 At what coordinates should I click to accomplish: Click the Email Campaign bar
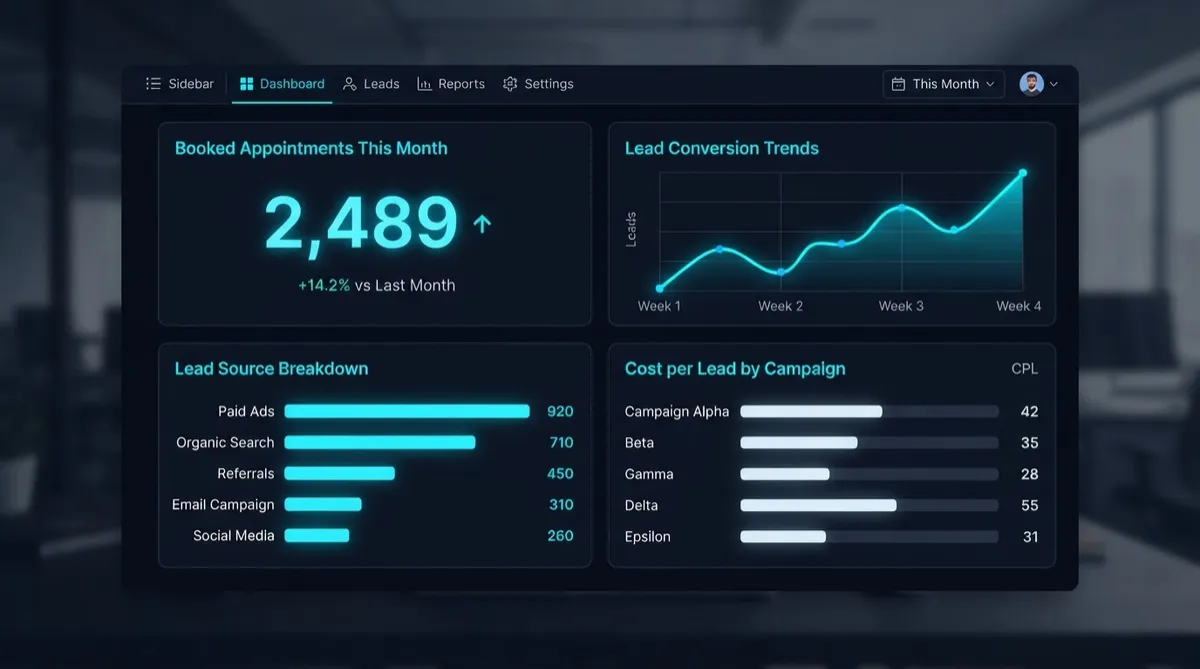click(322, 504)
